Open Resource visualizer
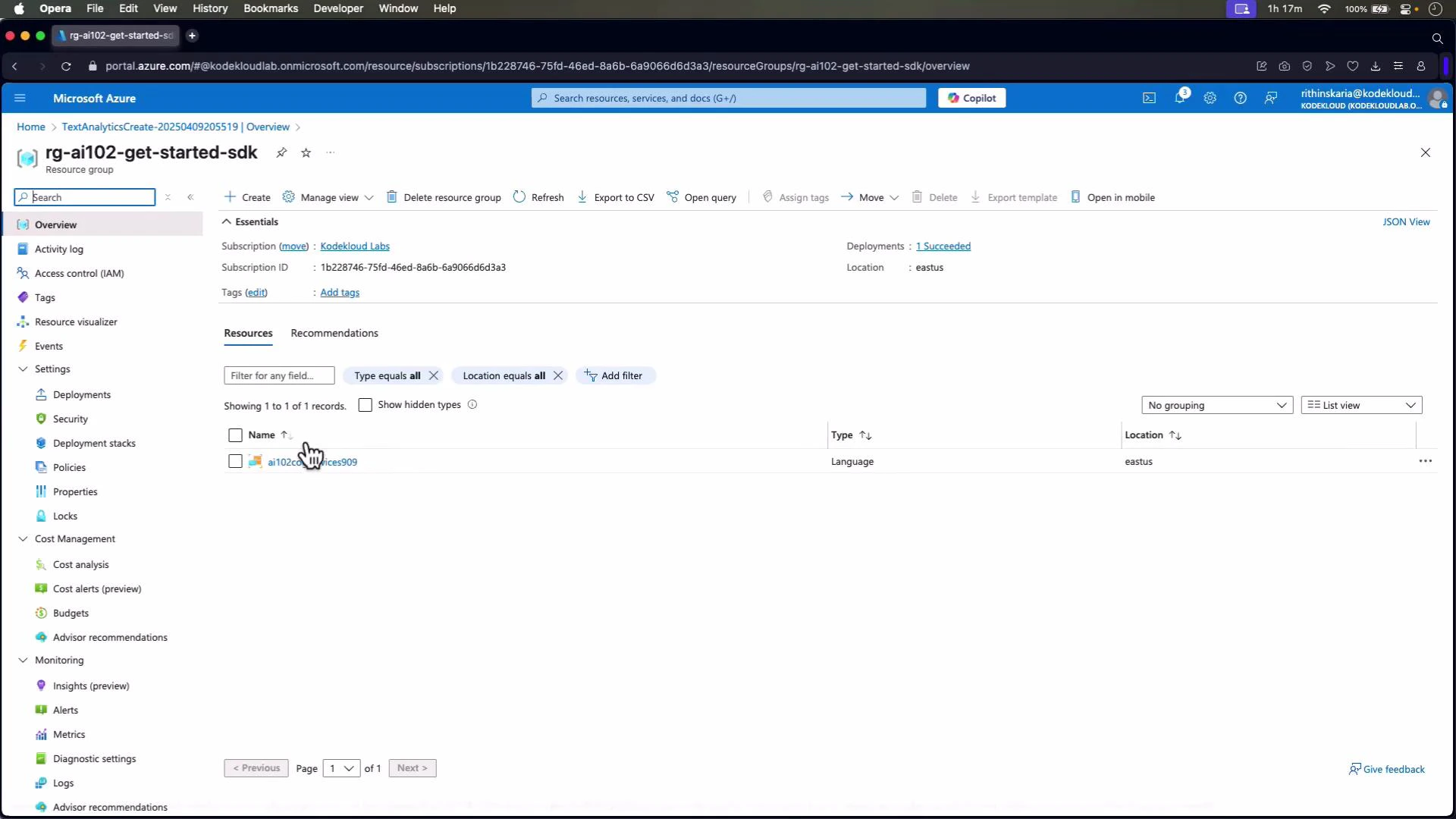The height and width of the screenshot is (819, 1456). (x=76, y=322)
